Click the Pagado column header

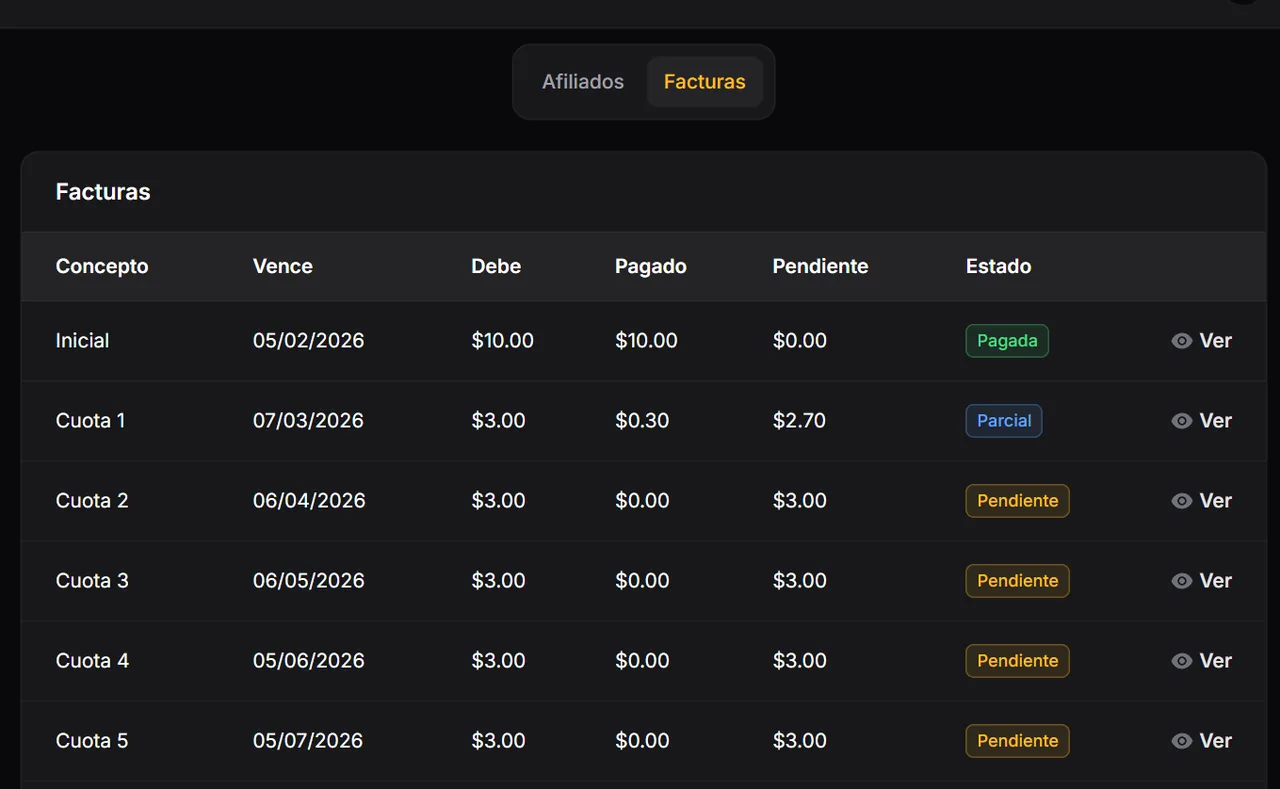point(651,266)
